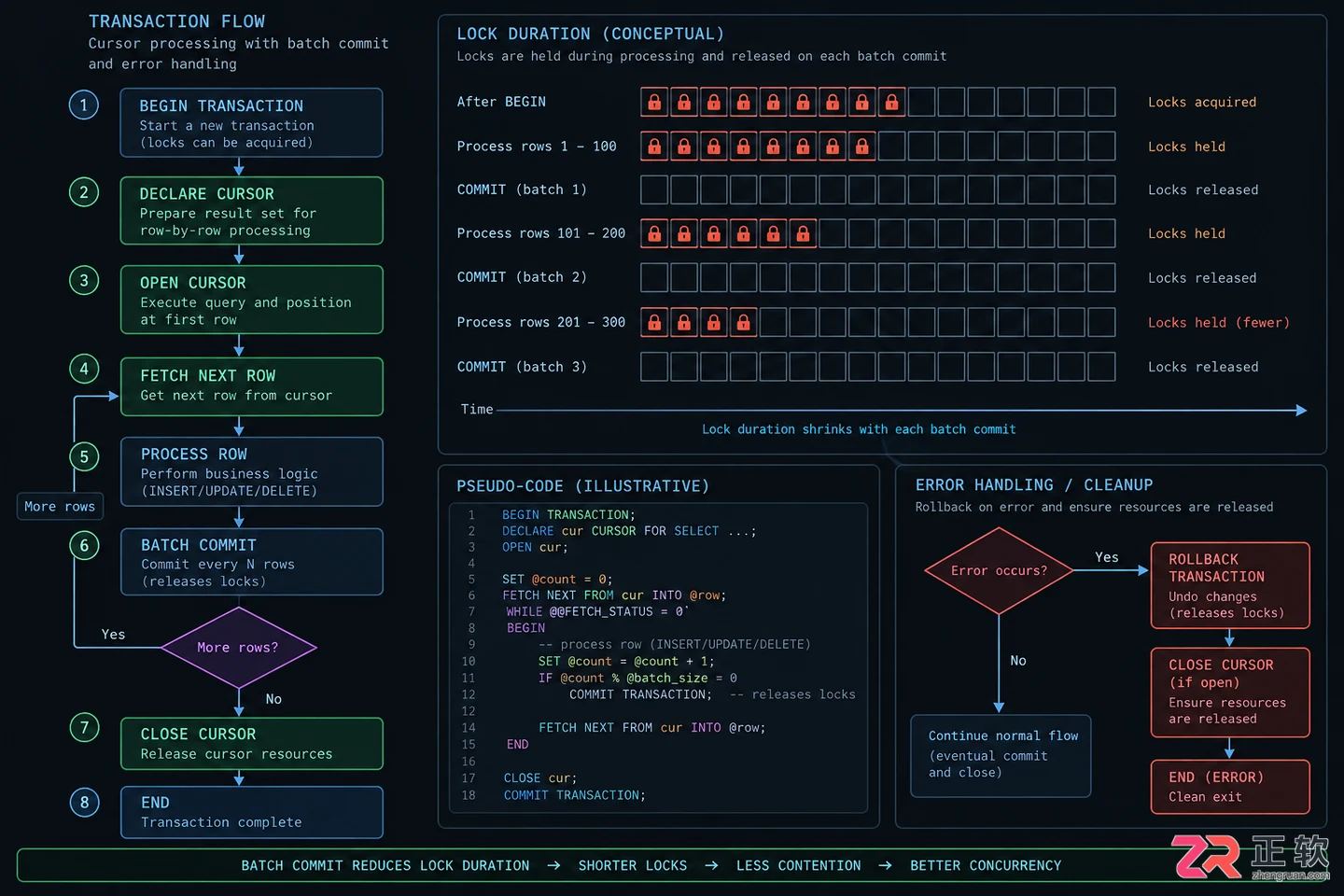Viewport: 1344px width, 896px height.
Task: Click the 'Continue normal flow' box
Action: (x=1001, y=756)
